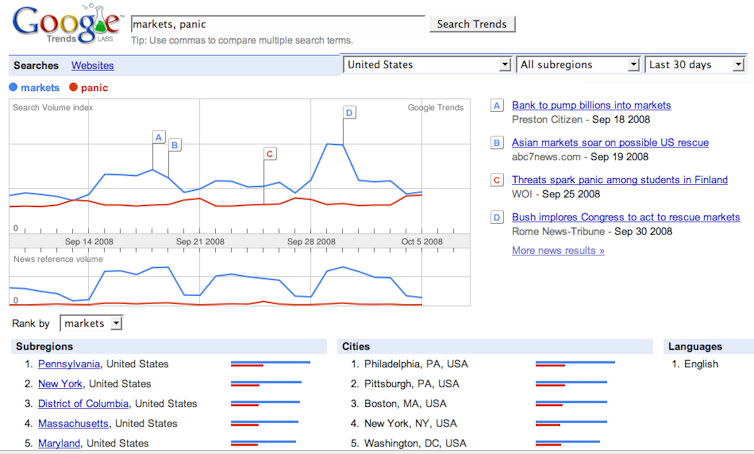
Task: Click Boston, MA, USA in Cities list
Action: coord(405,404)
